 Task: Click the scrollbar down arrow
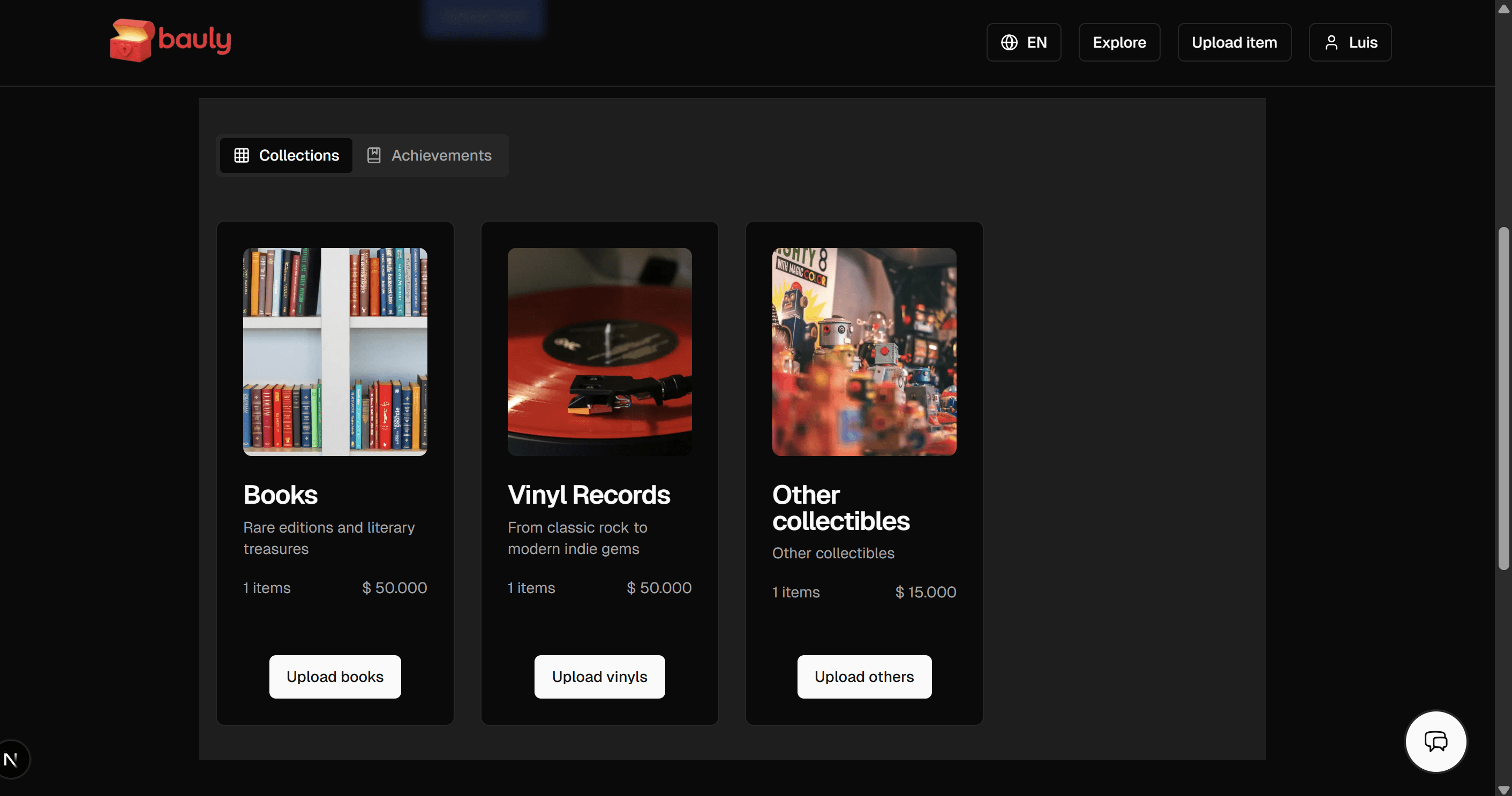[x=1503, y=790]
